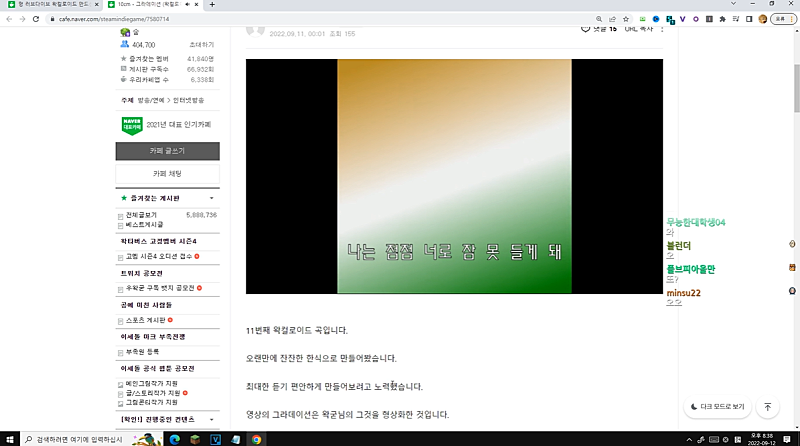The height and width of the screenshot is (446, 800).
Task: Expand the [확인!] 진행중인 컨텐츠 section arrow
Action: 212,419
